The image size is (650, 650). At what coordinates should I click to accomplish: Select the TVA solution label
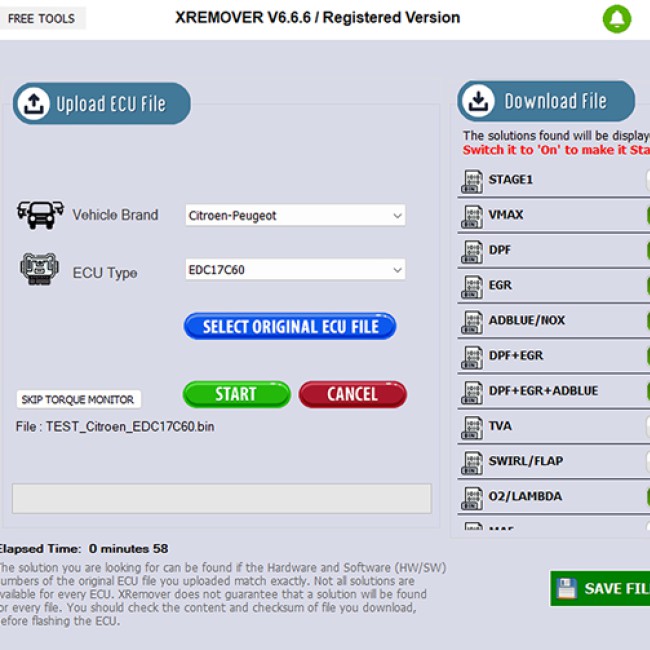(500, 426)
